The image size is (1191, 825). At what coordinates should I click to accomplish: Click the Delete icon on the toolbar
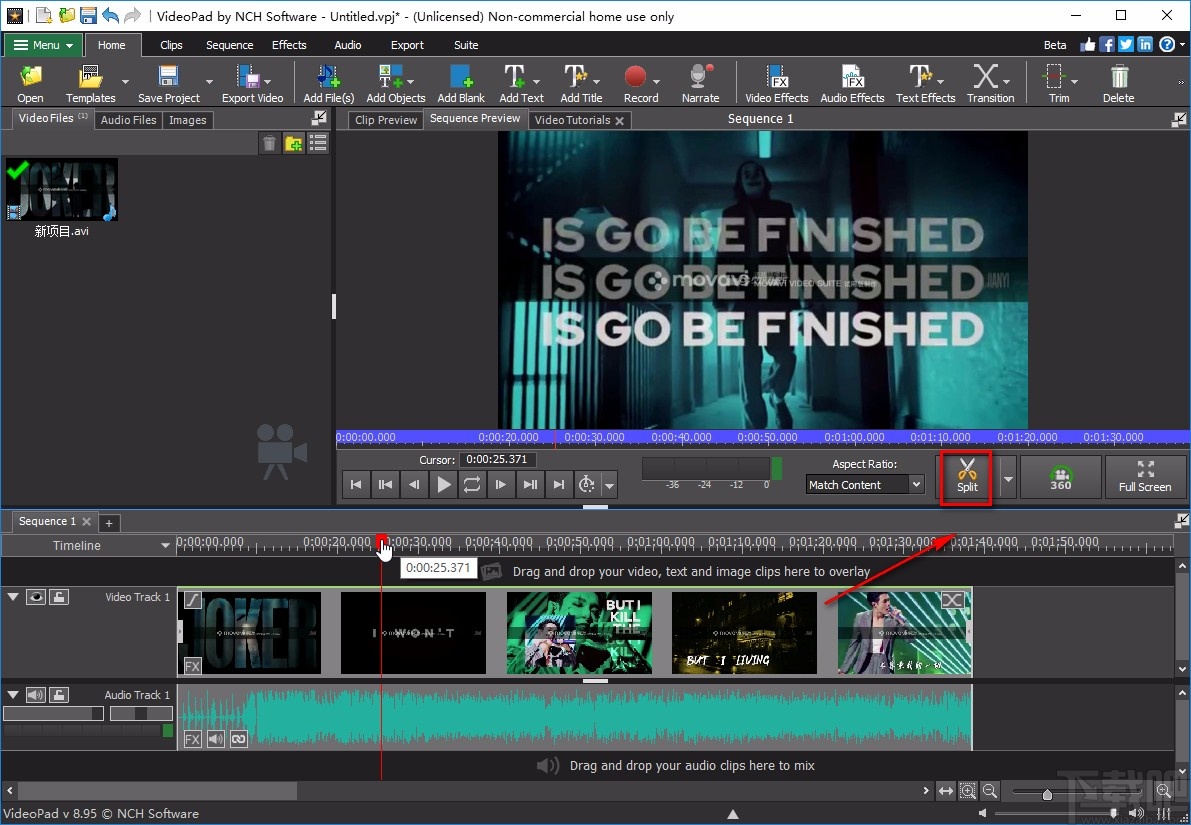(1118, 82)
